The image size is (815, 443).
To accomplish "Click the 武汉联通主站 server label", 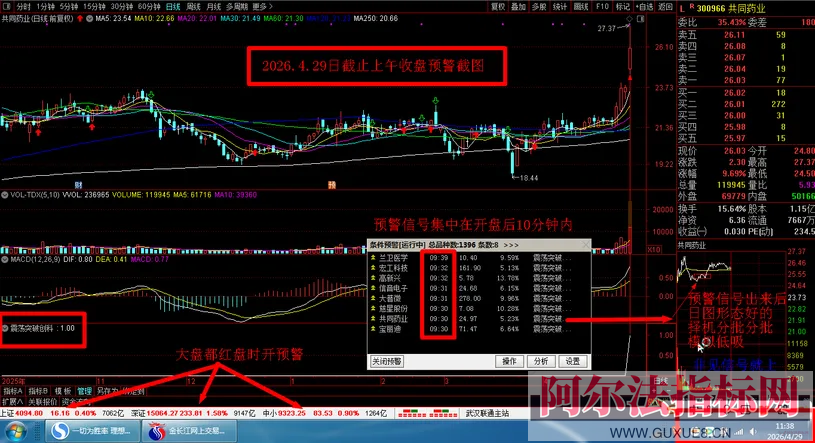I will point(488,413).
